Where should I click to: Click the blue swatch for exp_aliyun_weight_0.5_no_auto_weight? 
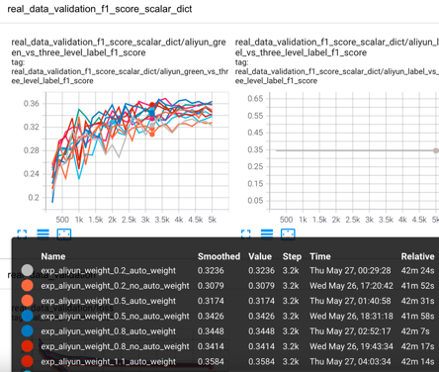pyautogui.click(x=27, y=316)
